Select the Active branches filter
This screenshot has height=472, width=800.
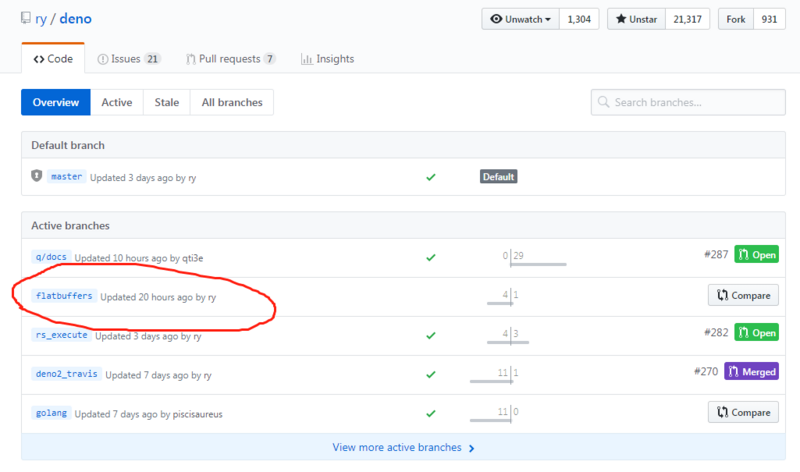click(x=117, y=102)
